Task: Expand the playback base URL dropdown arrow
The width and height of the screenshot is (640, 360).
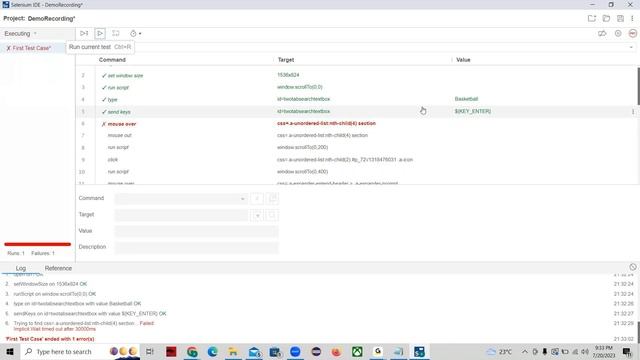Action: click(x=631, y=47)
